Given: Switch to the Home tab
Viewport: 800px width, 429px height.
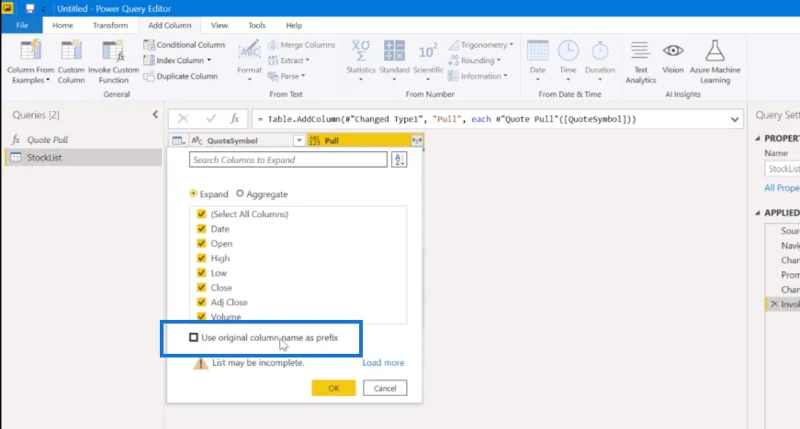Looking at the screenshot, I should (x=62, y=25).
